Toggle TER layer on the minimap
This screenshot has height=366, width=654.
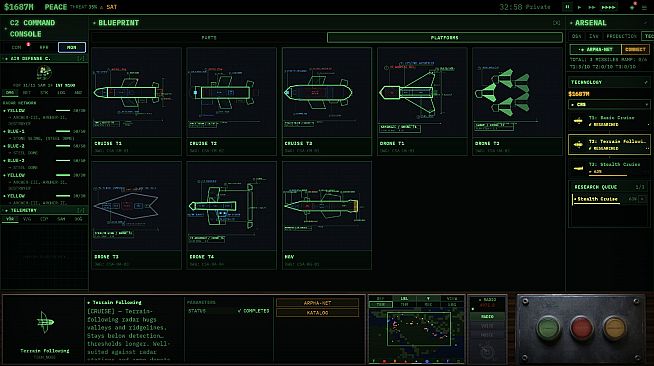coord(381,305)
